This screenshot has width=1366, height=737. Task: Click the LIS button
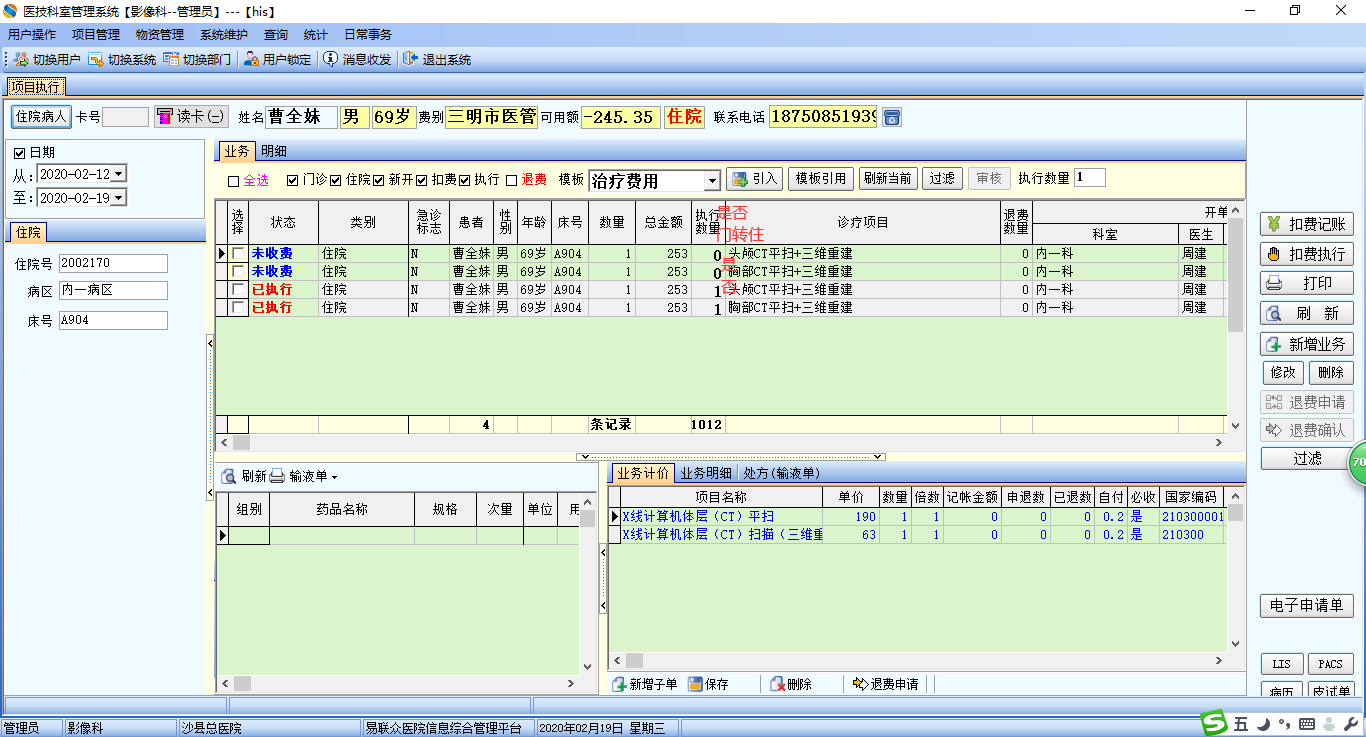(x=1282, y=664)
